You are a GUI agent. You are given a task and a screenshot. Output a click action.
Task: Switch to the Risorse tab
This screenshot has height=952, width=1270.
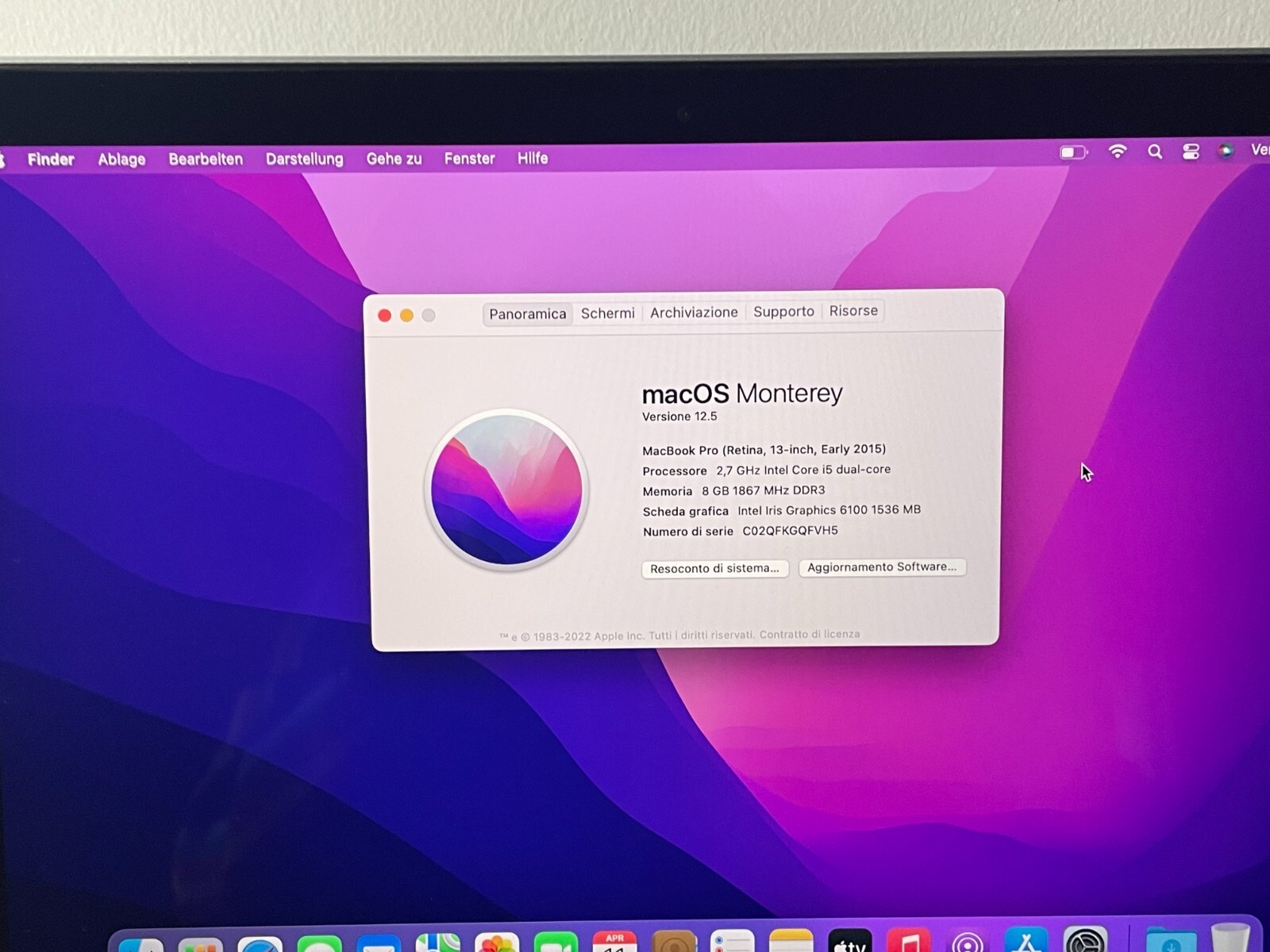click(853, 311)
